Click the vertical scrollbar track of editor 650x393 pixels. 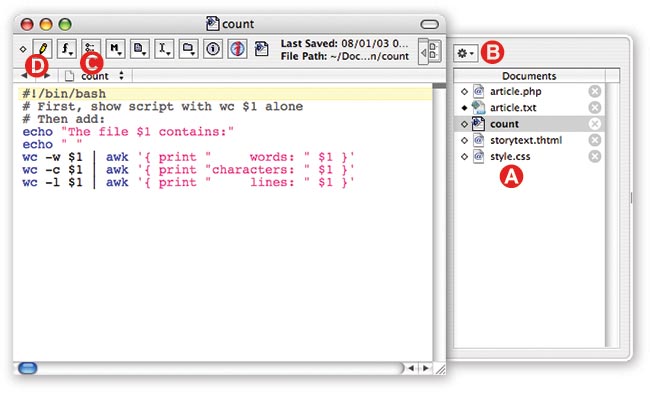pyautogui.click(x=439, y=224)
